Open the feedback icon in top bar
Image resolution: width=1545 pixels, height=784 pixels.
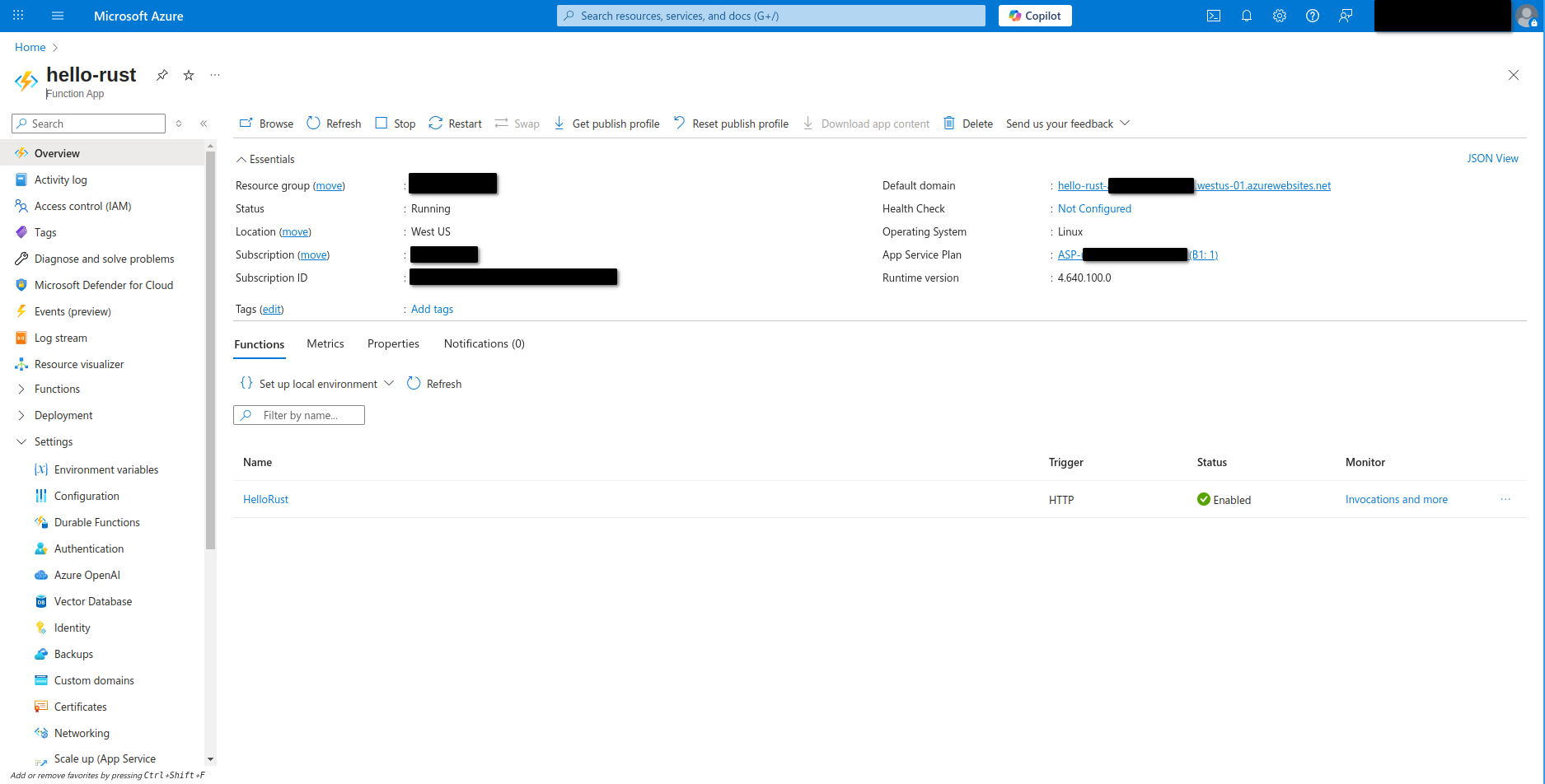coord(1346,16)
